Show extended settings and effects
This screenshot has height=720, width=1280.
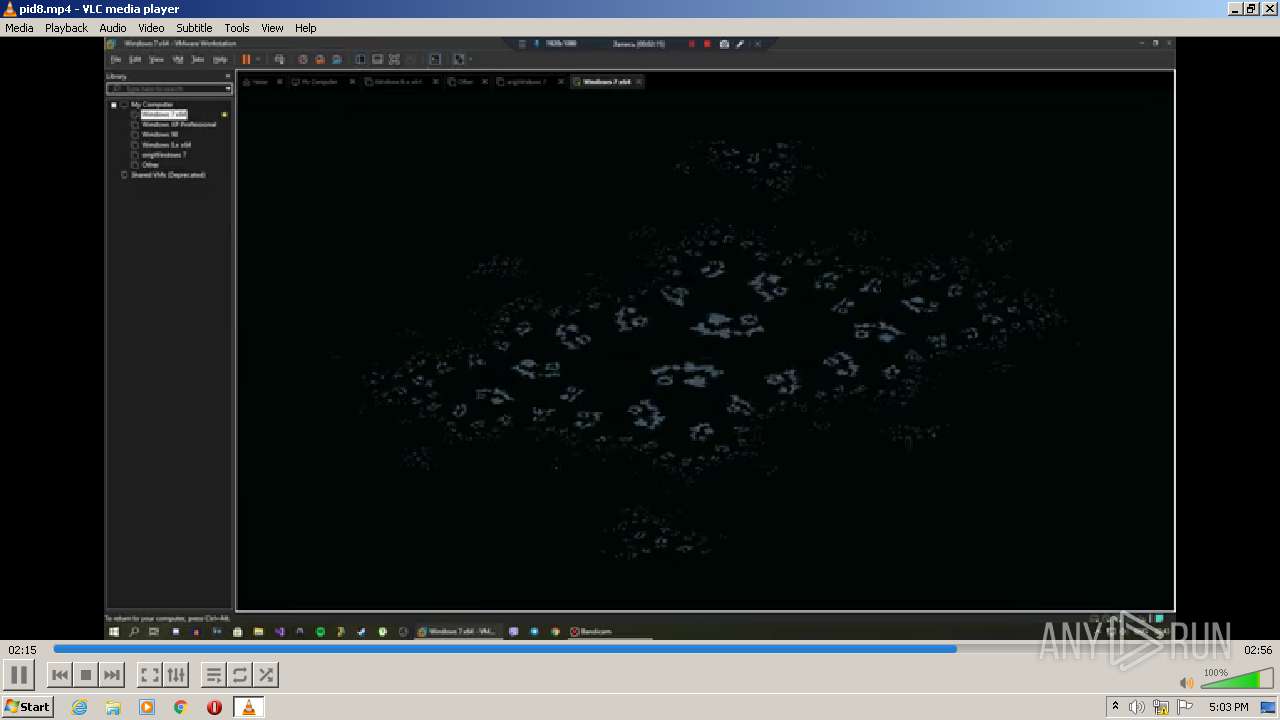click(x=176, y=675)
